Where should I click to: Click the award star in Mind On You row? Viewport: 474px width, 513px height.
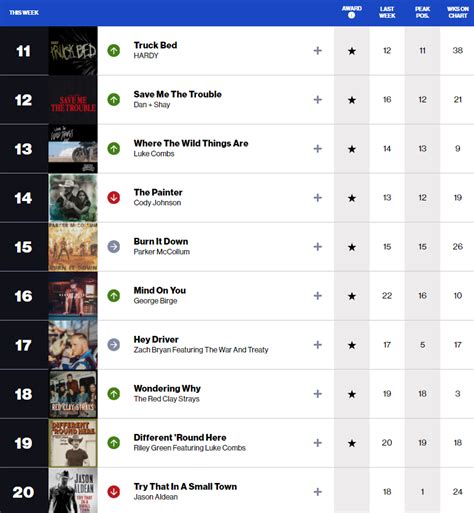(x=352, y=296)
